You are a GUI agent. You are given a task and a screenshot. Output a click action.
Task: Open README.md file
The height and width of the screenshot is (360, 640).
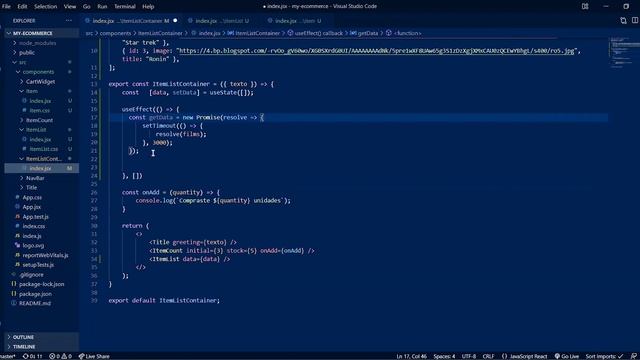(x=35, y=303)
